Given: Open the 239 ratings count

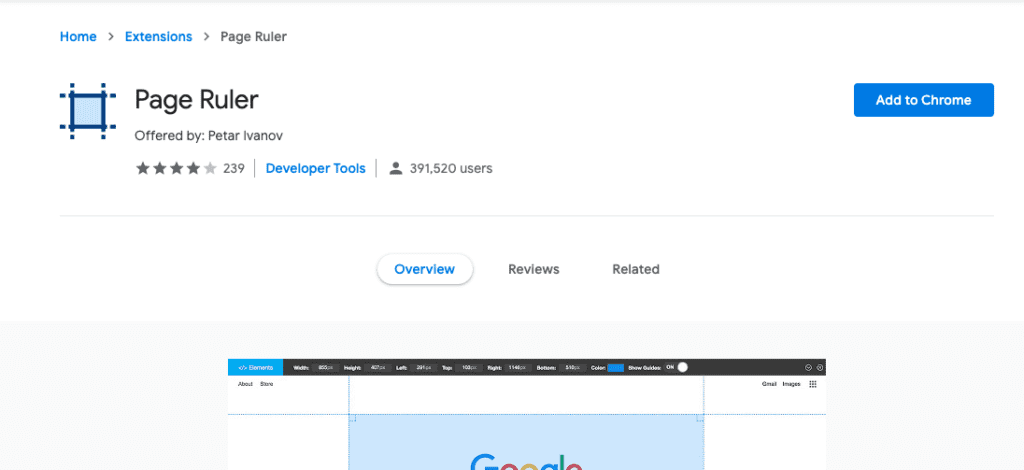Looking at the screenshot, I should (x=234, y=168).
